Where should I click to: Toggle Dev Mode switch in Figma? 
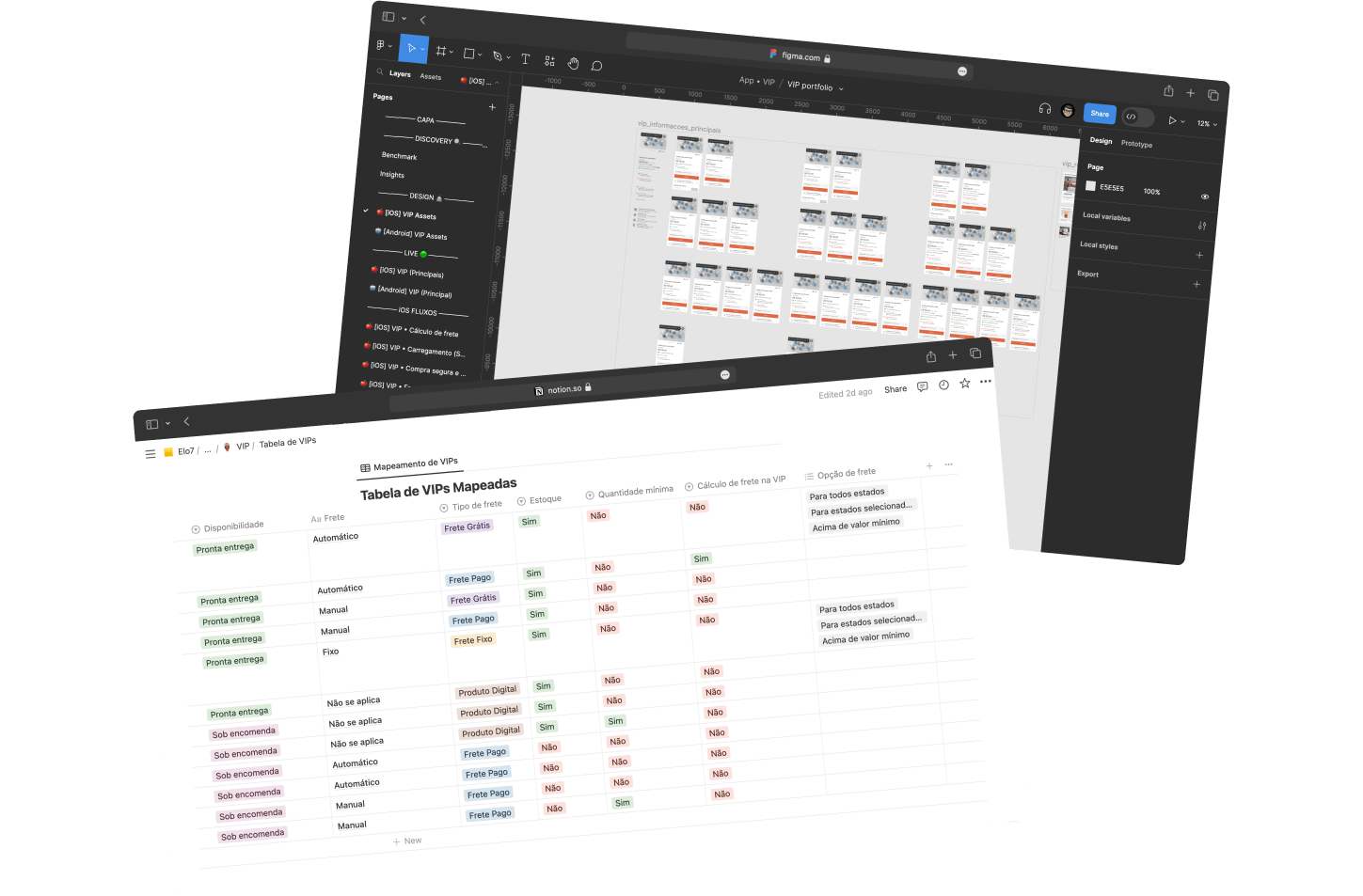[1136, 118]
